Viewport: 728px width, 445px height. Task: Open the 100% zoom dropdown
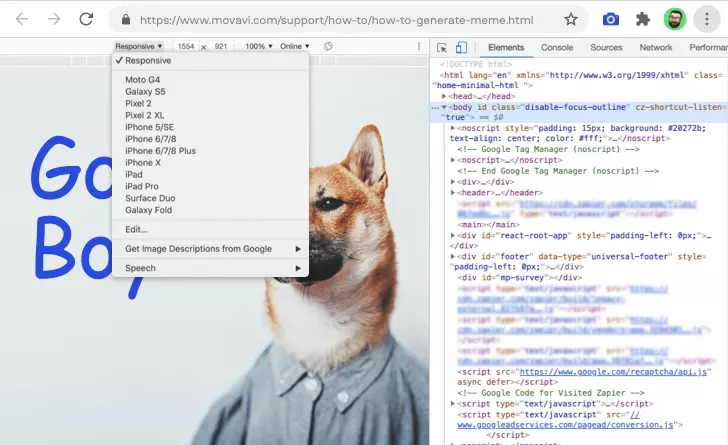(259, 46)
